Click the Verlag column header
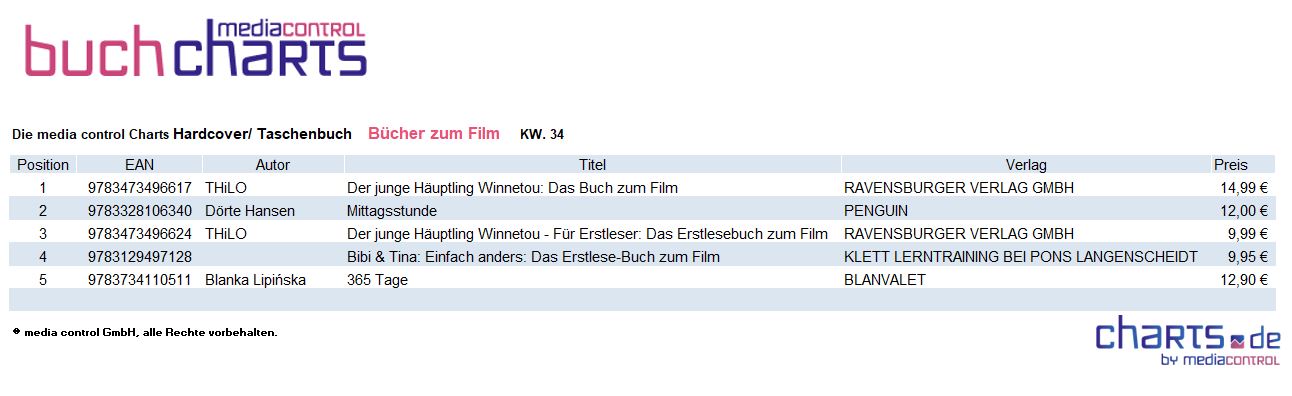1292x396 pixels. point(1026,165)
